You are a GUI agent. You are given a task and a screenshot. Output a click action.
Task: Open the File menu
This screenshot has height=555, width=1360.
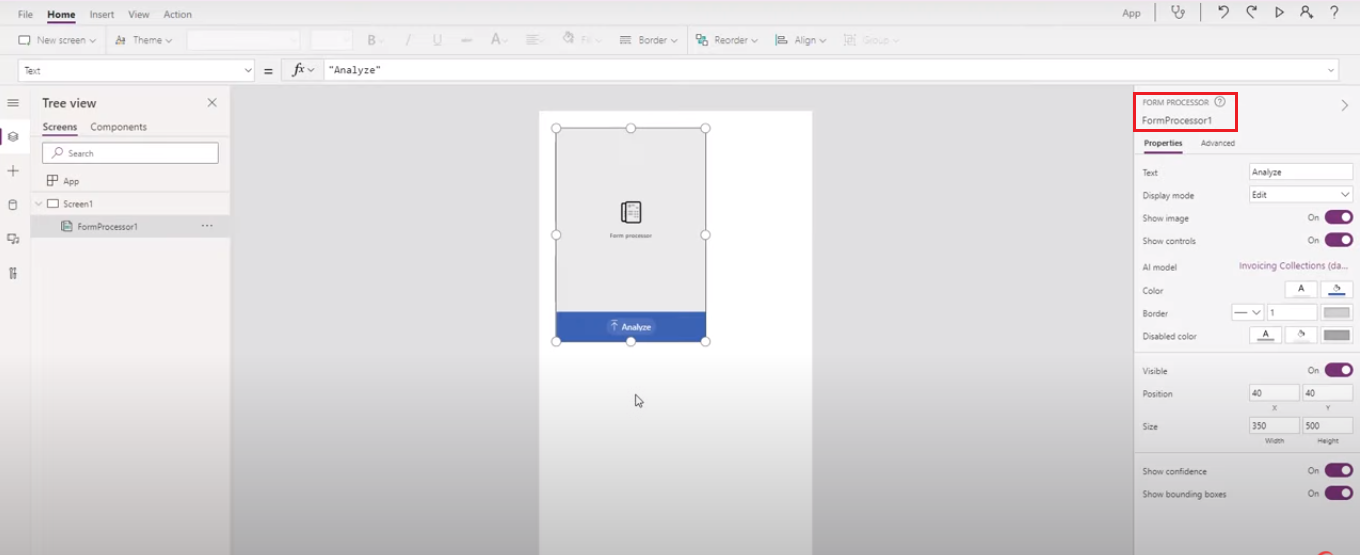pos(26,14)
